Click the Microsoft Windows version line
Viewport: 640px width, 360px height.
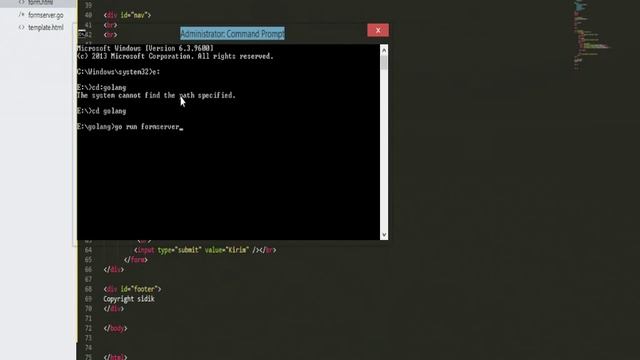point(145,48)
